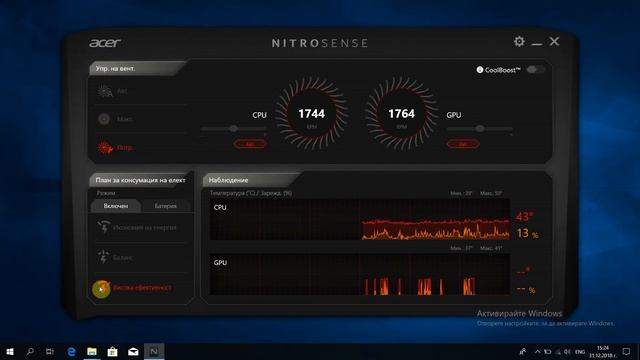
Task: Select the power saver plan icon
Action: pyautogui.click(x=104, y=227)
